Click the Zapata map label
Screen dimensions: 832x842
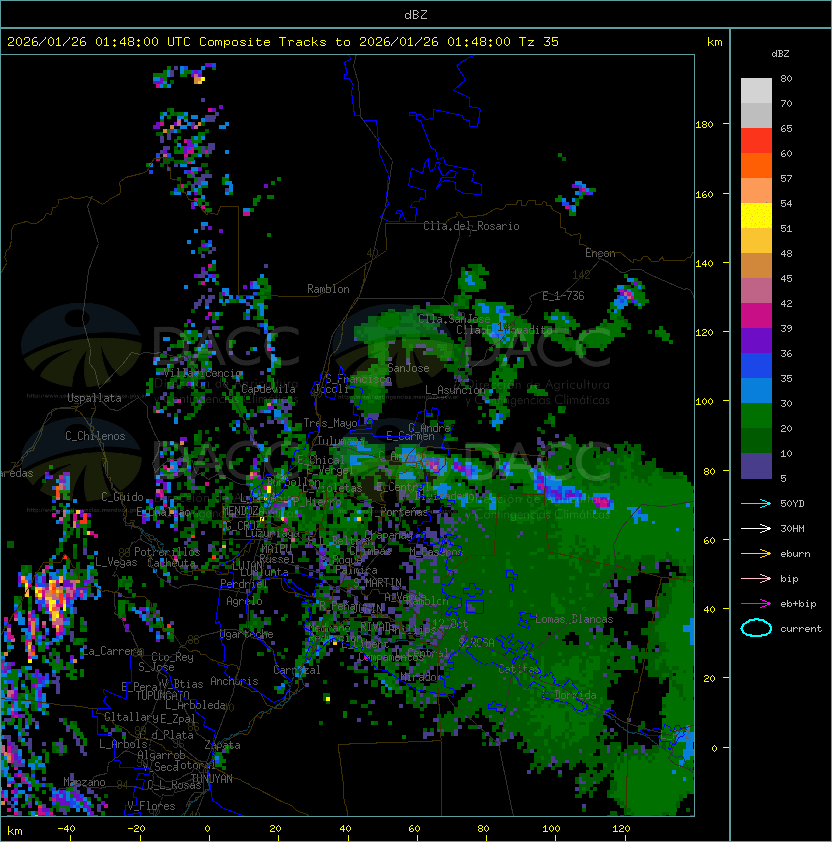[x=222, y=745]
